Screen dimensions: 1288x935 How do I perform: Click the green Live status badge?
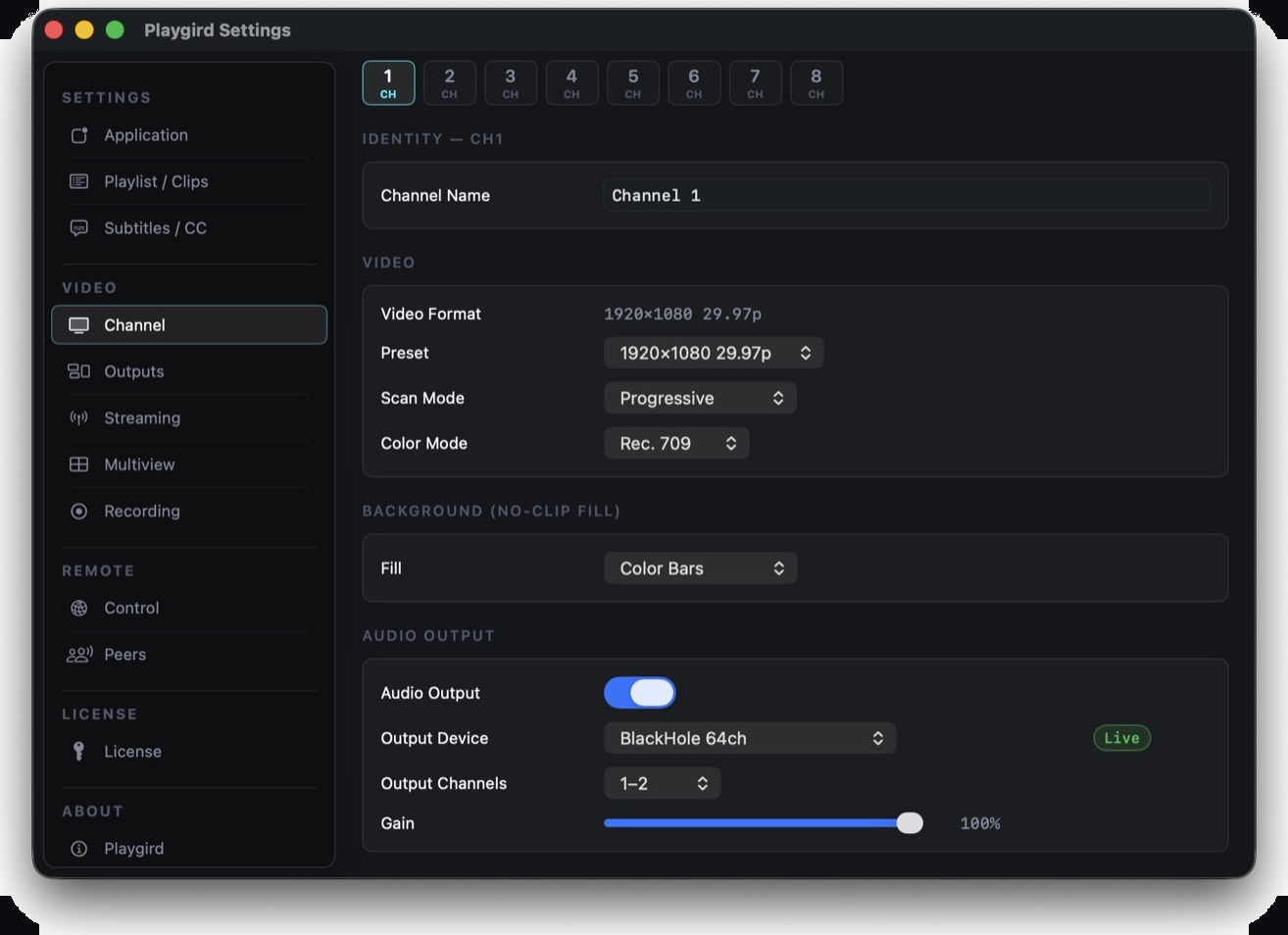point(1121,738)
